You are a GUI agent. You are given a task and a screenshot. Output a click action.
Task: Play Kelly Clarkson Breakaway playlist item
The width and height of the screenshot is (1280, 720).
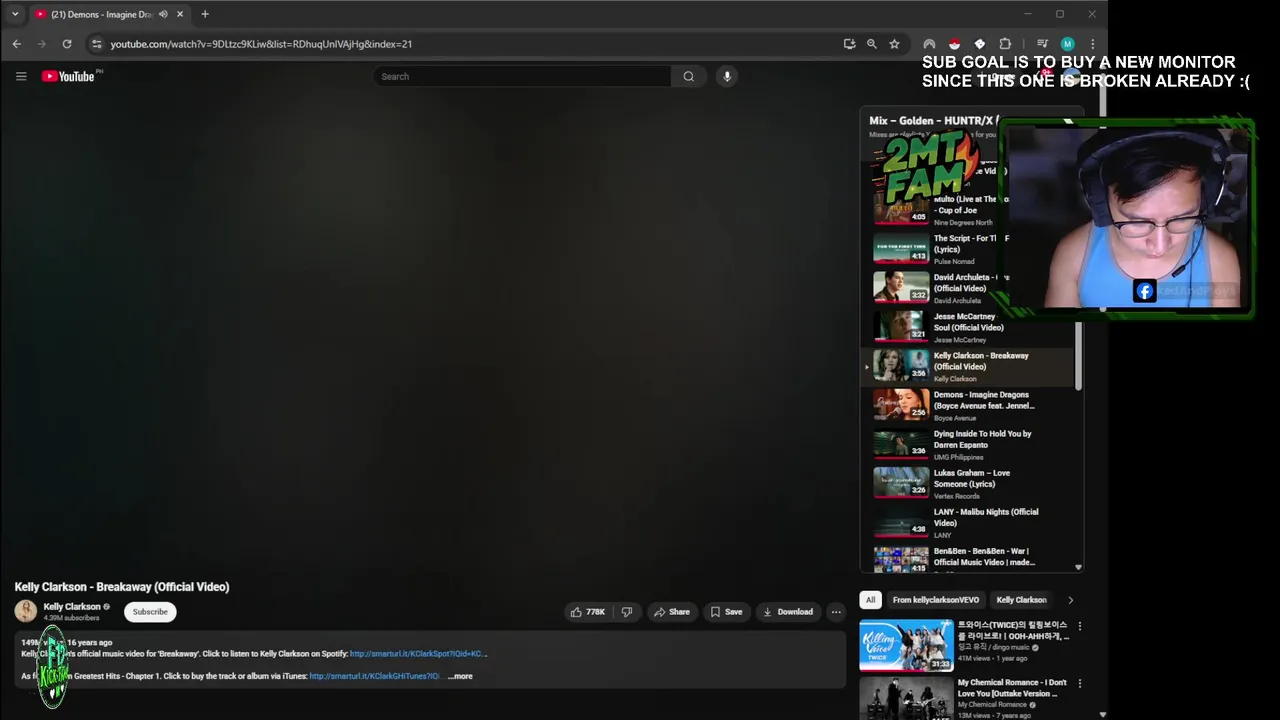pos(967,366)
